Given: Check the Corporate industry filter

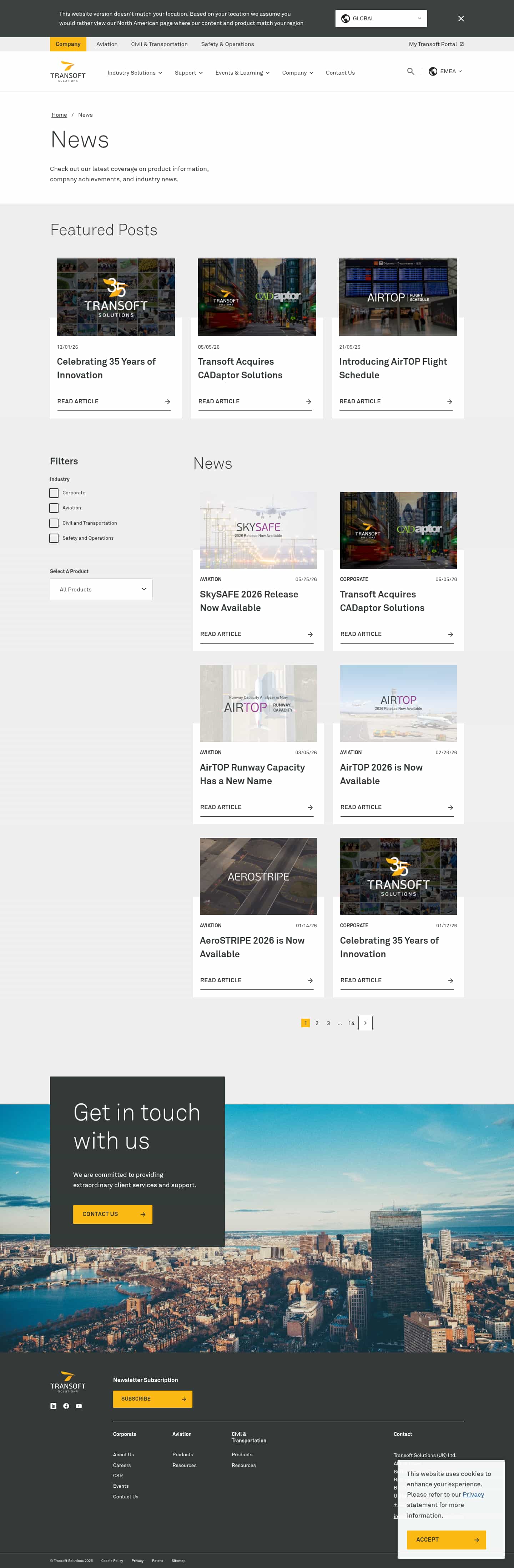Looking at the screenshot, I should click(x=54, y=493).
